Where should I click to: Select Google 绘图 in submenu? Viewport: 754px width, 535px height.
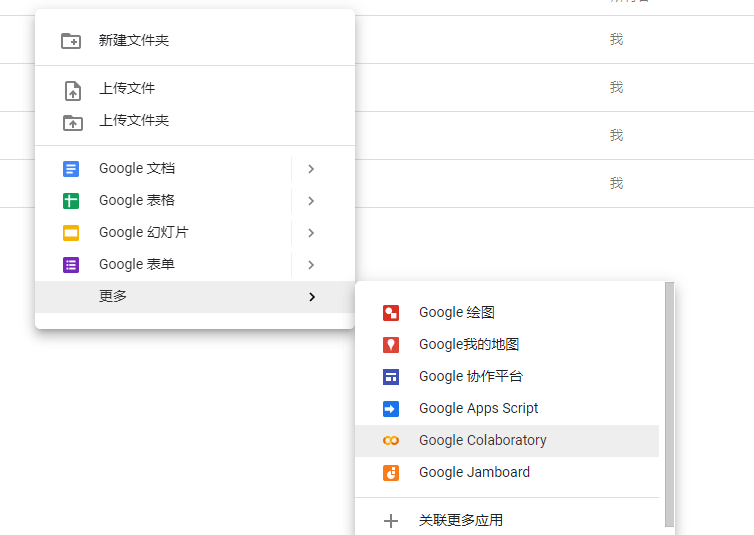[507, 313]
